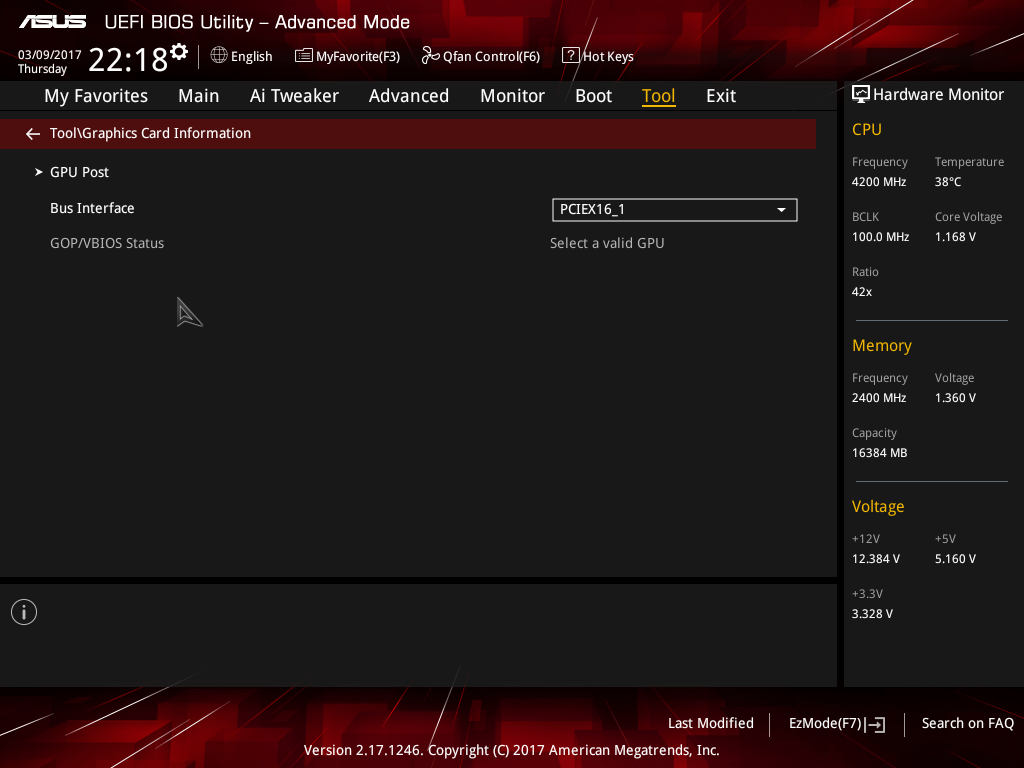
Task: Click the Select a valid GPU text
Action: click(607, 244)
